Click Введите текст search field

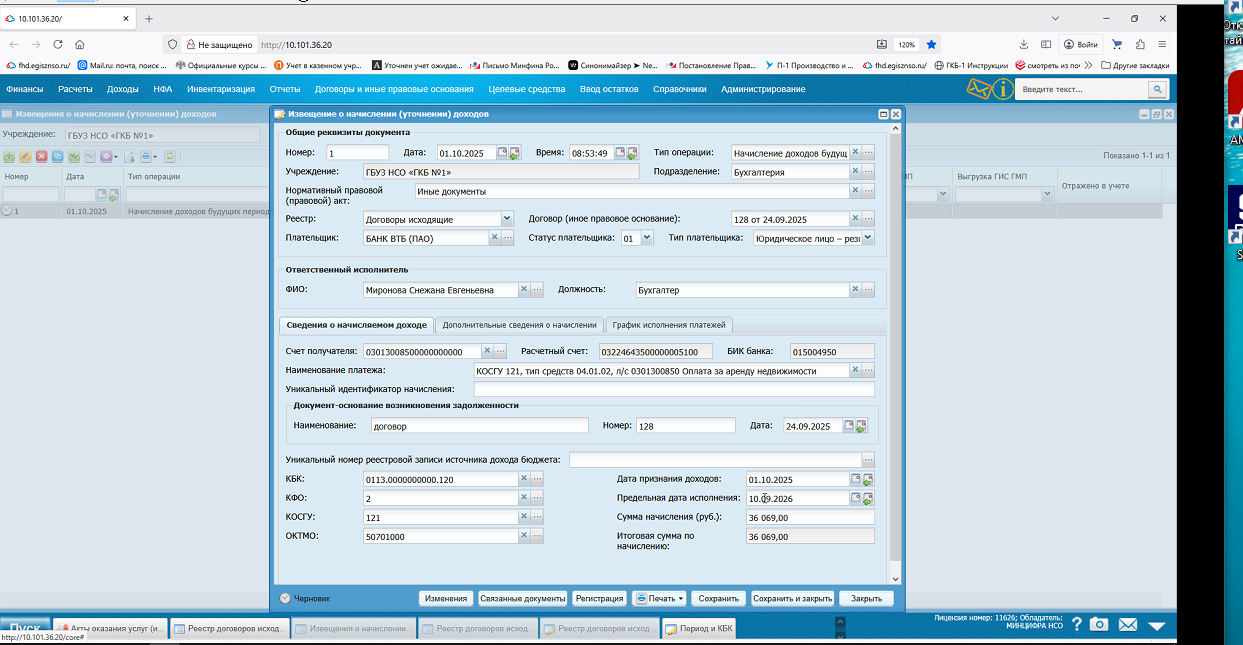click(1083, 89)
